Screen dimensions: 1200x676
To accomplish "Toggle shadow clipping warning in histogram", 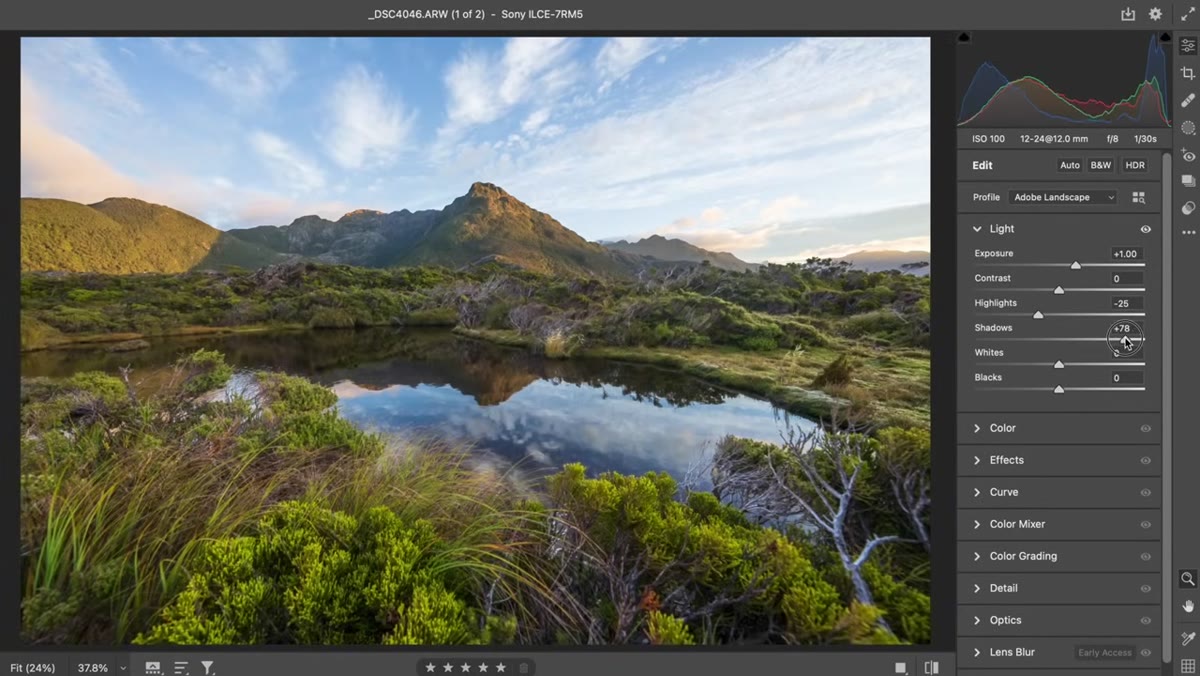I will point(964,38).
